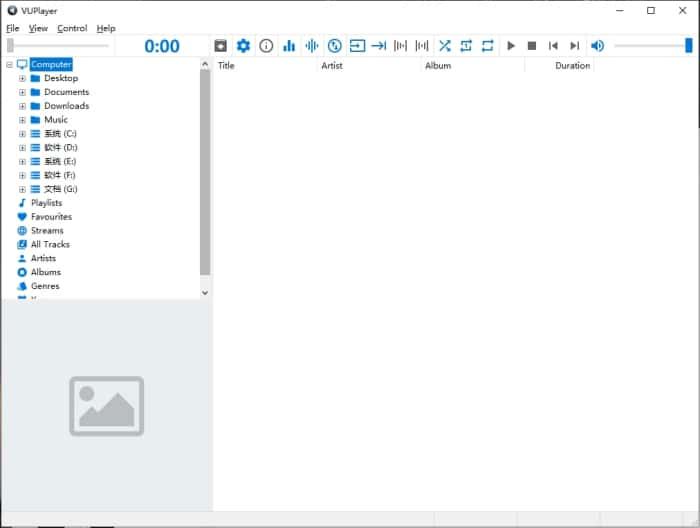This screenshot has width=700, height=528.
Task: Collapse the Computer tree node
Action: [x=9, y=65]
